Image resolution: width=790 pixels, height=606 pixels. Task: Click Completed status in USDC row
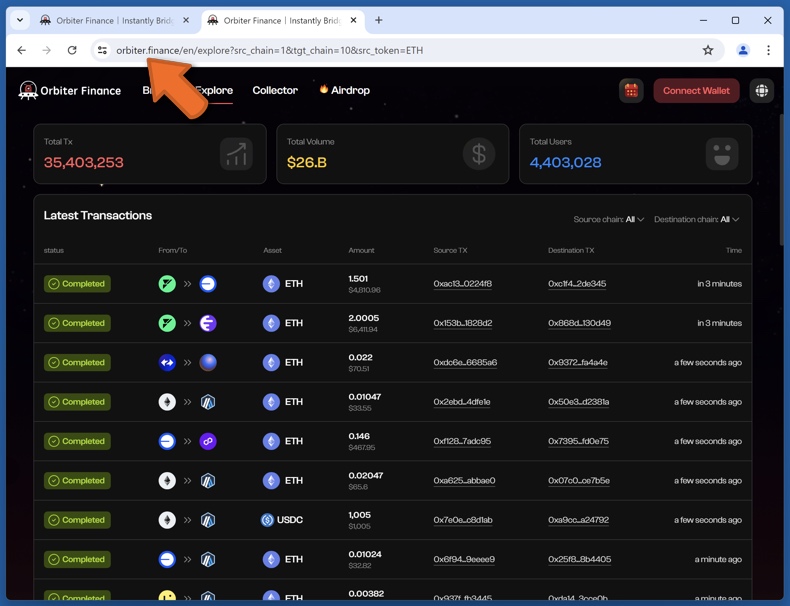(77, 520)
